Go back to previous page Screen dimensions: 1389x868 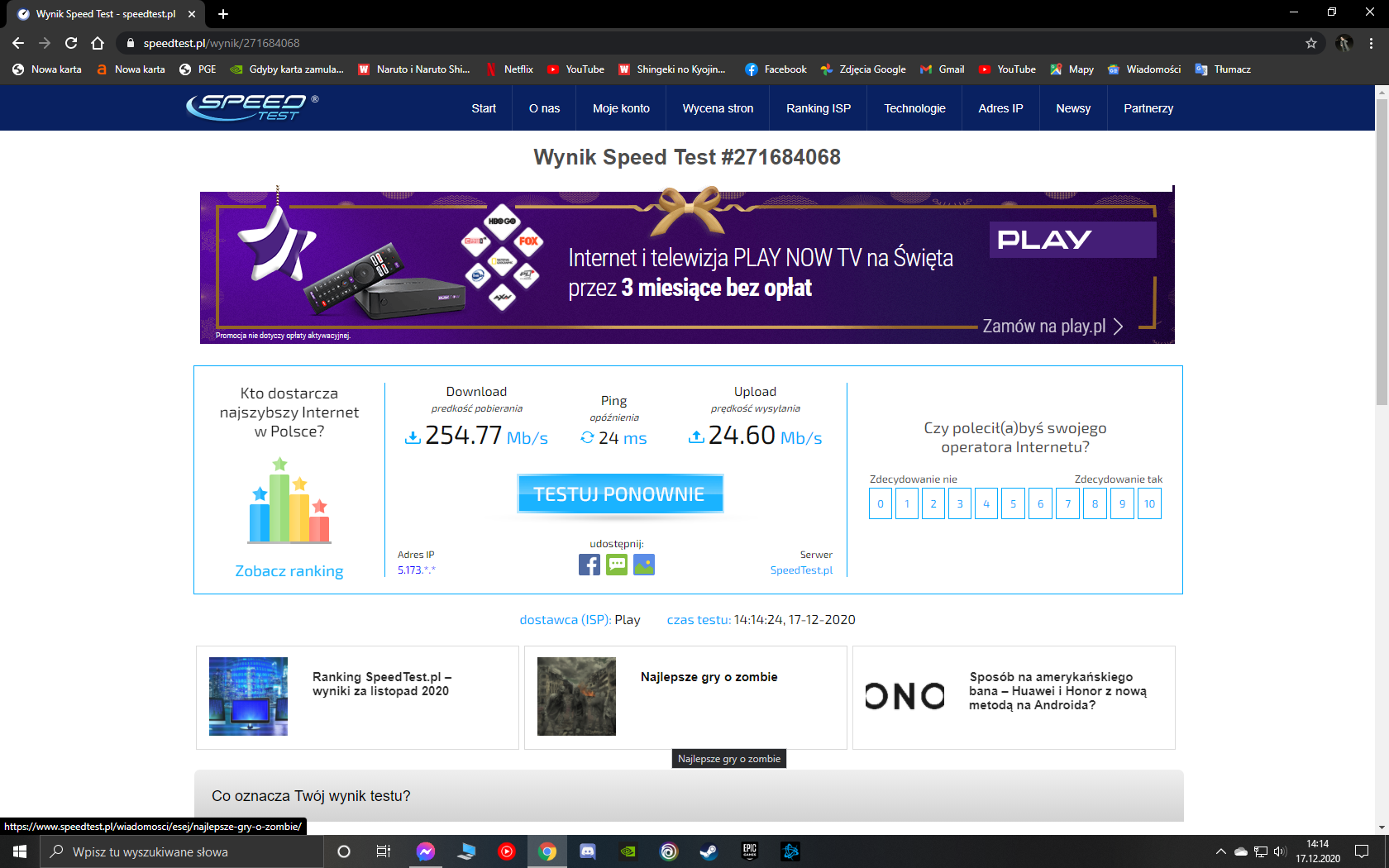click(18, 43)
